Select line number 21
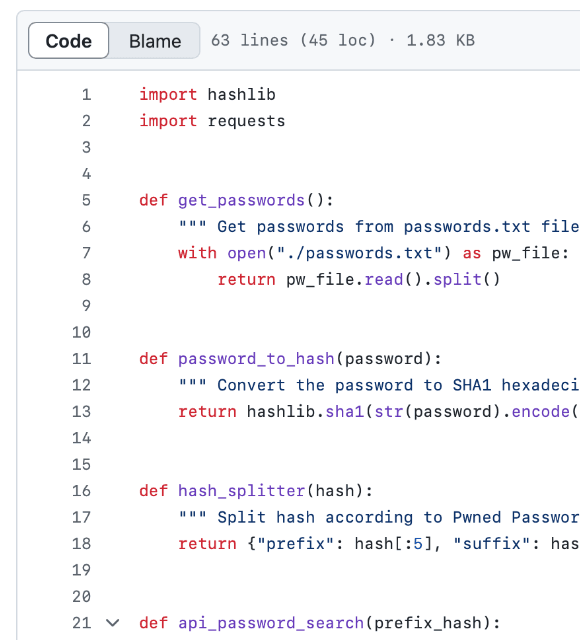Viewport: 580px width, 640px height. point(82,623)
